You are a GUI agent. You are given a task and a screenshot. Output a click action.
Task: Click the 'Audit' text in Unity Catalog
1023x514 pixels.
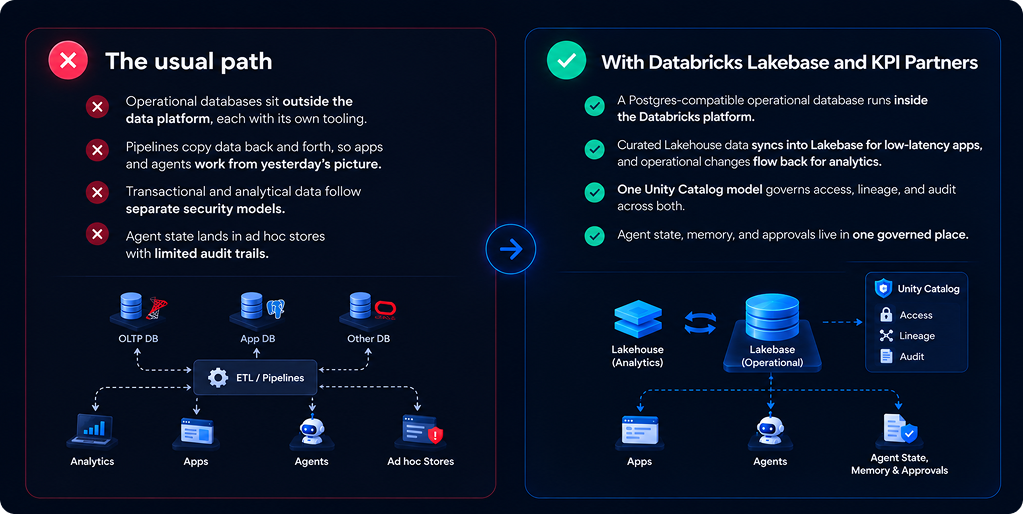[912, 357]
